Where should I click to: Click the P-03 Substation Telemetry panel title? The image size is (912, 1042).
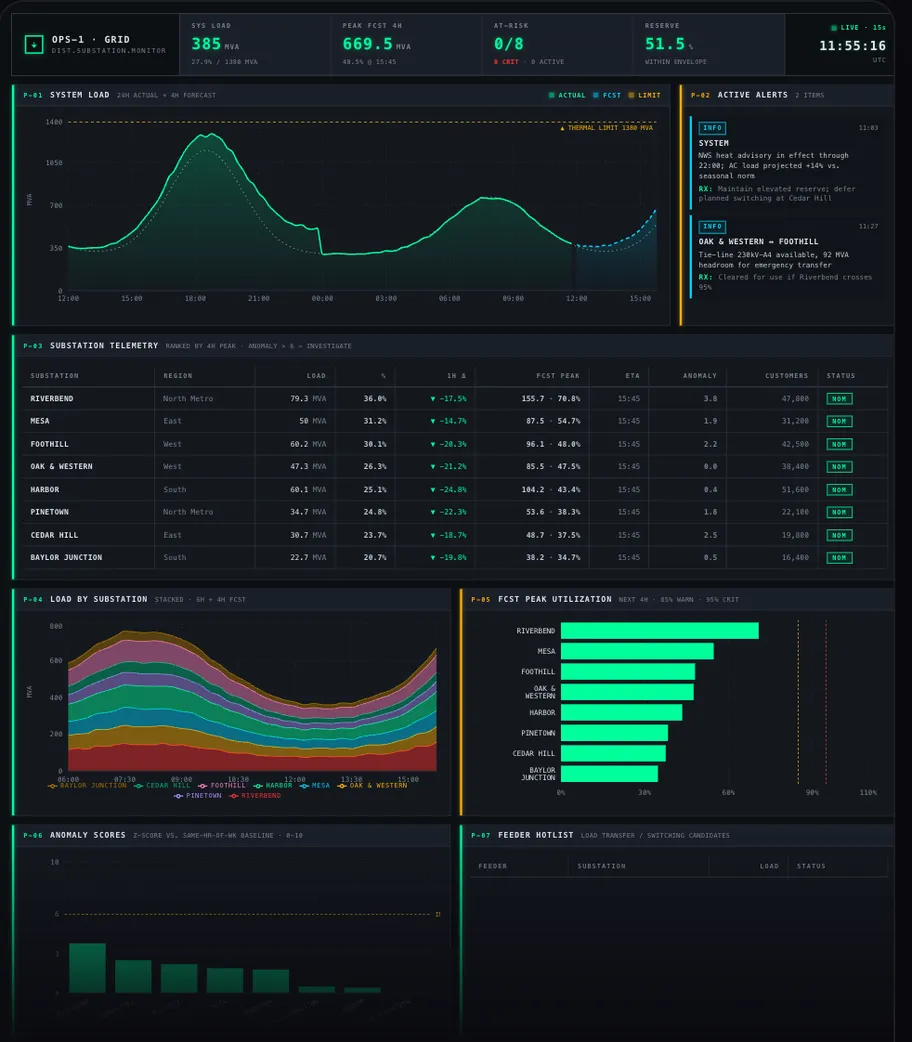tap(104, 346)
